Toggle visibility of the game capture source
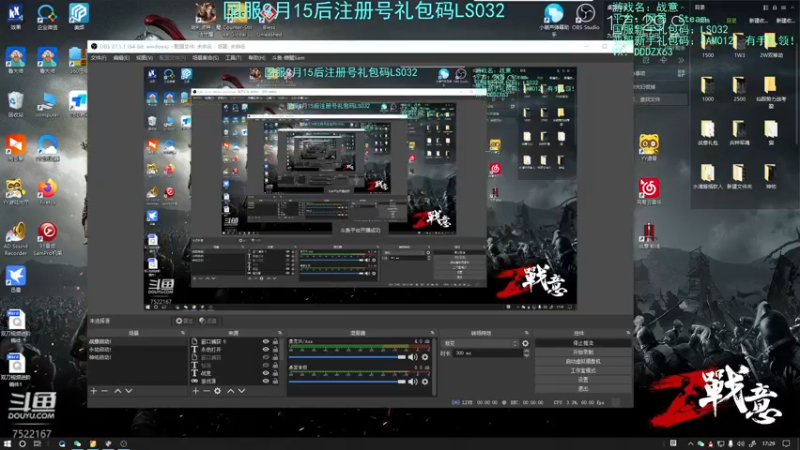Viewport: 800px width, 450px height. point(266,381)
